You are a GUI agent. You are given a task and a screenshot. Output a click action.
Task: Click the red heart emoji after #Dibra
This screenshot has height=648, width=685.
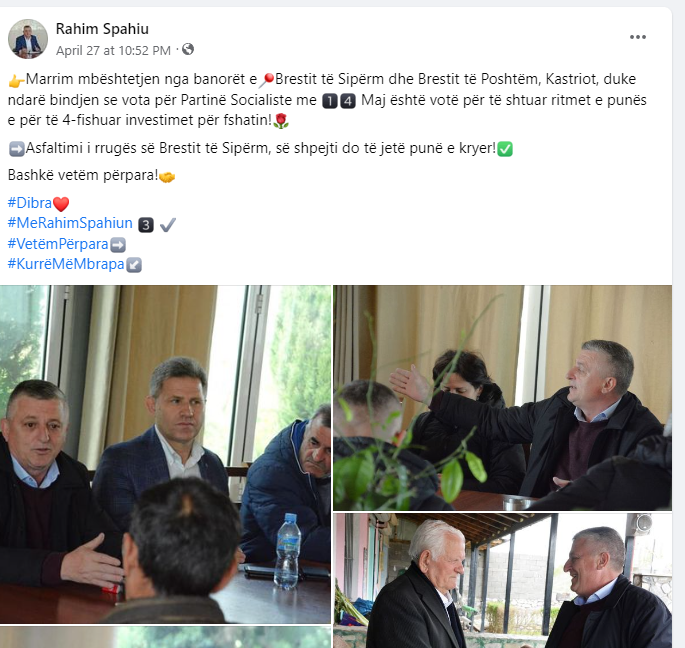61,204
